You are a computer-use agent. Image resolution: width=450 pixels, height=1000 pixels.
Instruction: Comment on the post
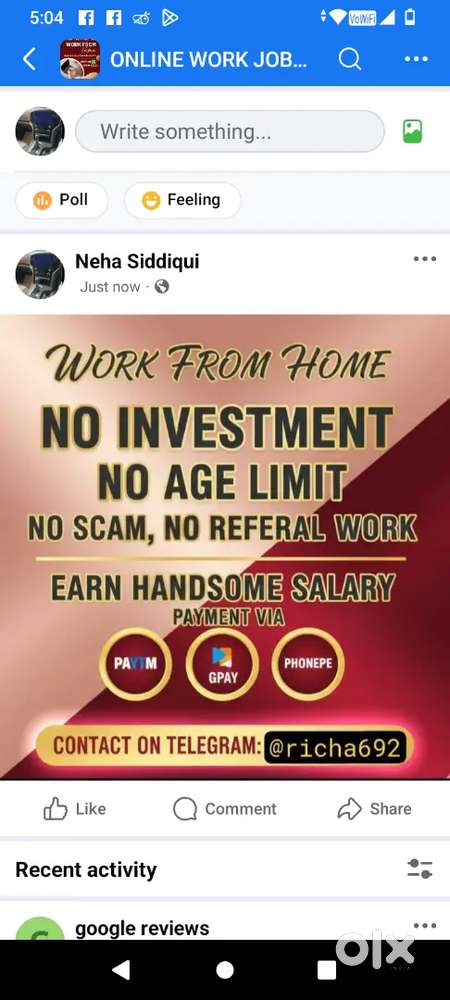[x=225, y=809]
